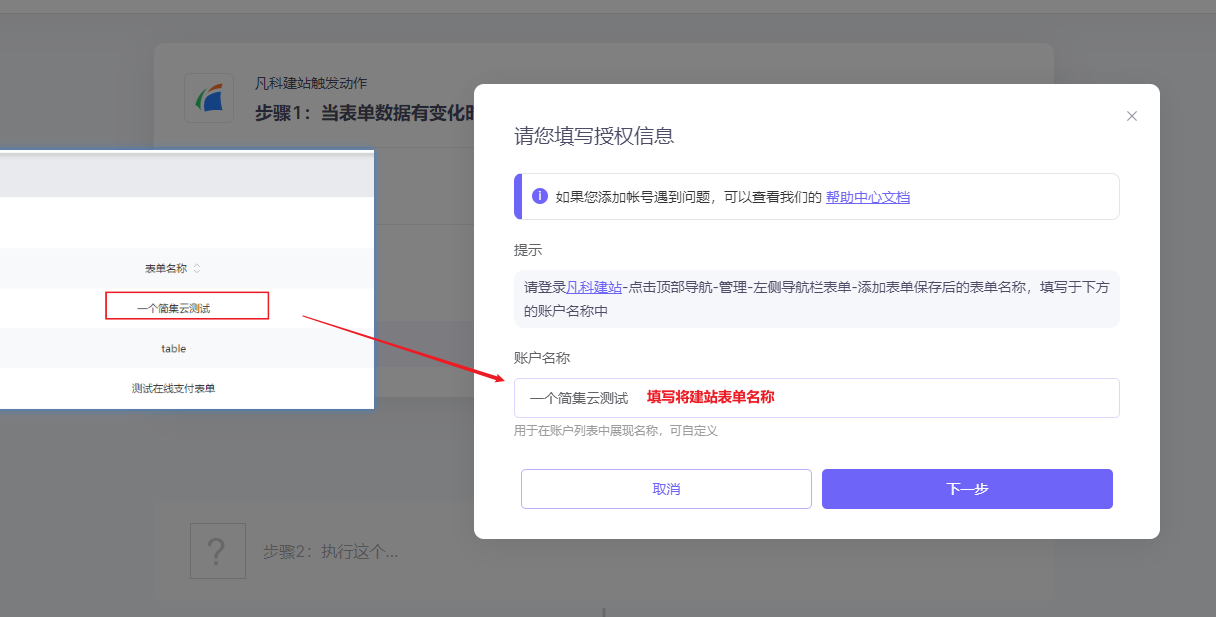
Task: Select the 测试在线支付表单 row
Action: [187, 388]
